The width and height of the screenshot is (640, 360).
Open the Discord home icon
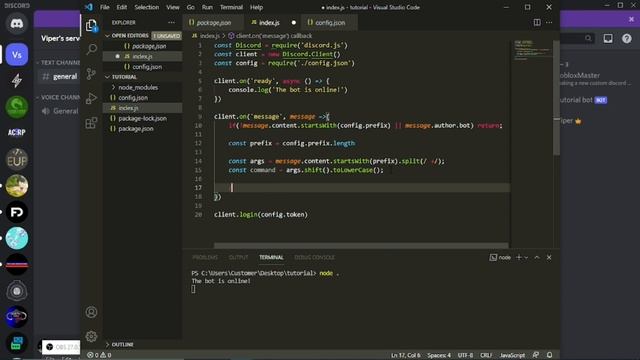17,24
